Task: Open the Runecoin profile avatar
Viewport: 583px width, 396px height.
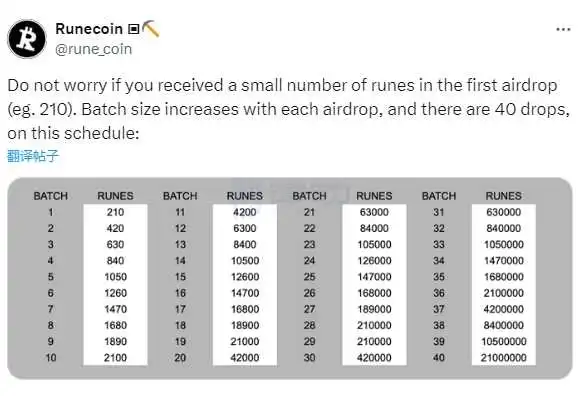Action: (27, 39)
